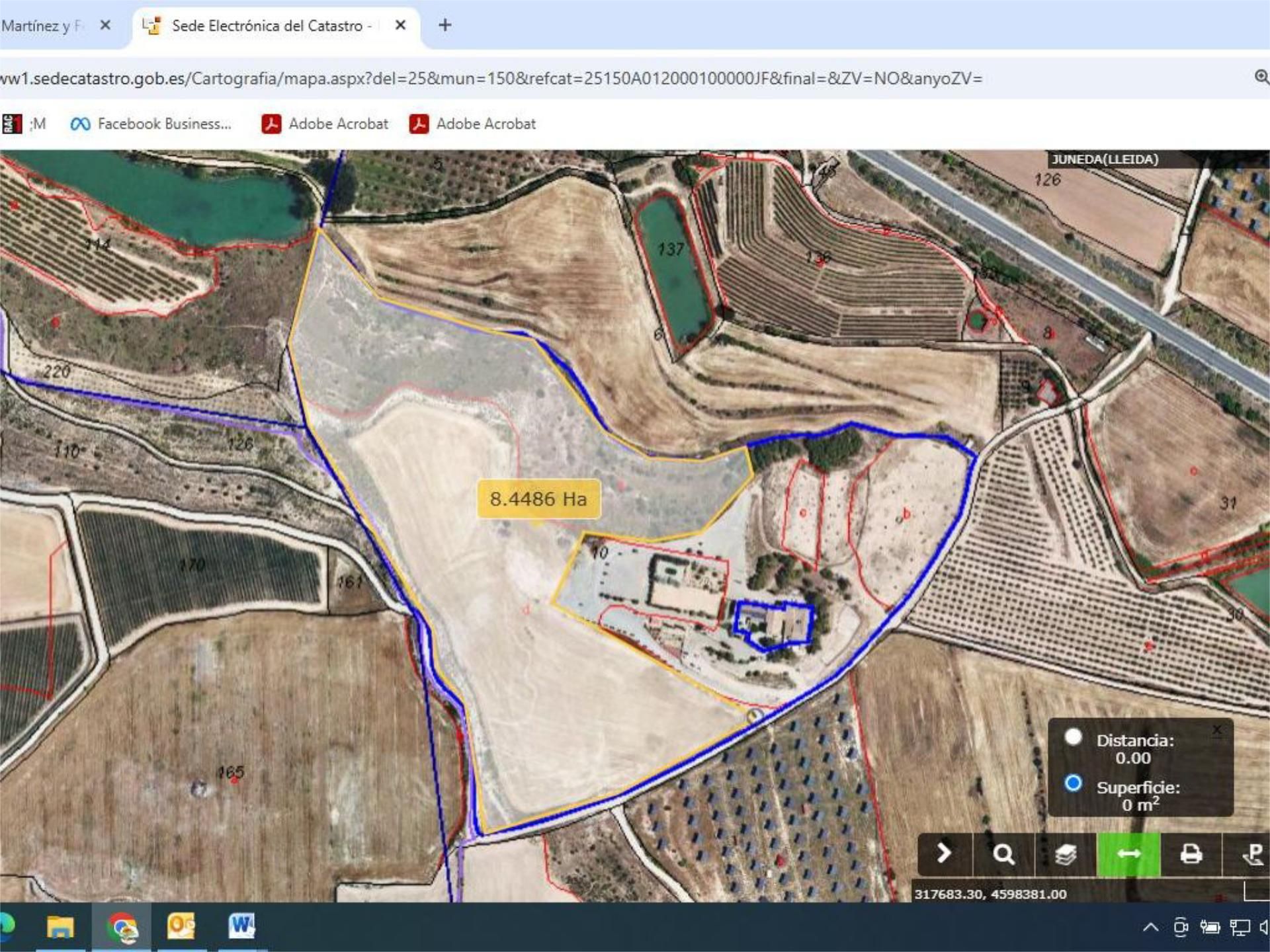Select the Distancia radio option
This screenshot has height=952, width=1270.
pos(1074,737)
